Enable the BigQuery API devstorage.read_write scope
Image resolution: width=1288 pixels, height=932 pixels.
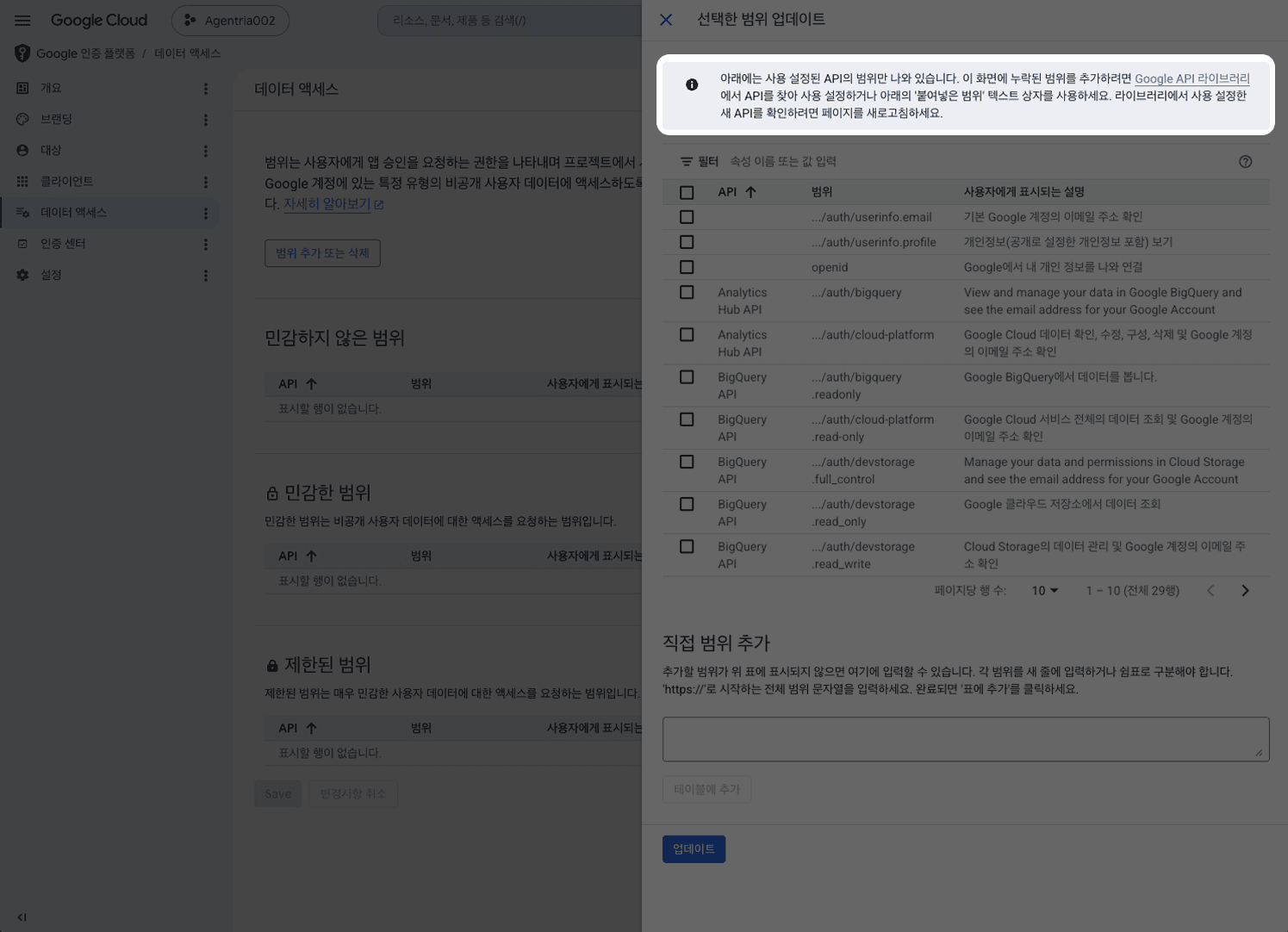click(687, 546)
